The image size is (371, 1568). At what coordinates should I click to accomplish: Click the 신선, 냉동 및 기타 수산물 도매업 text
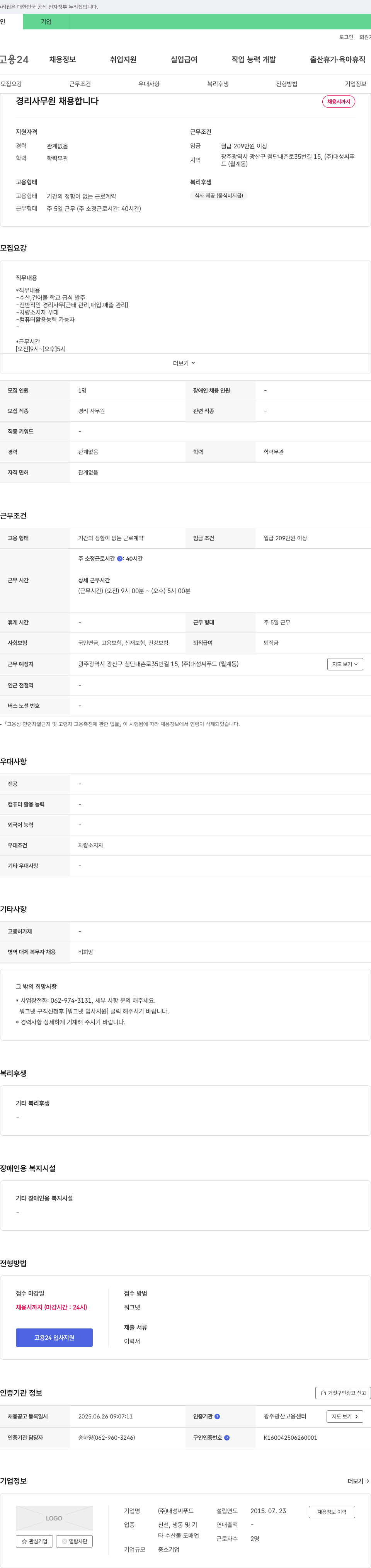coord(179,1530)
